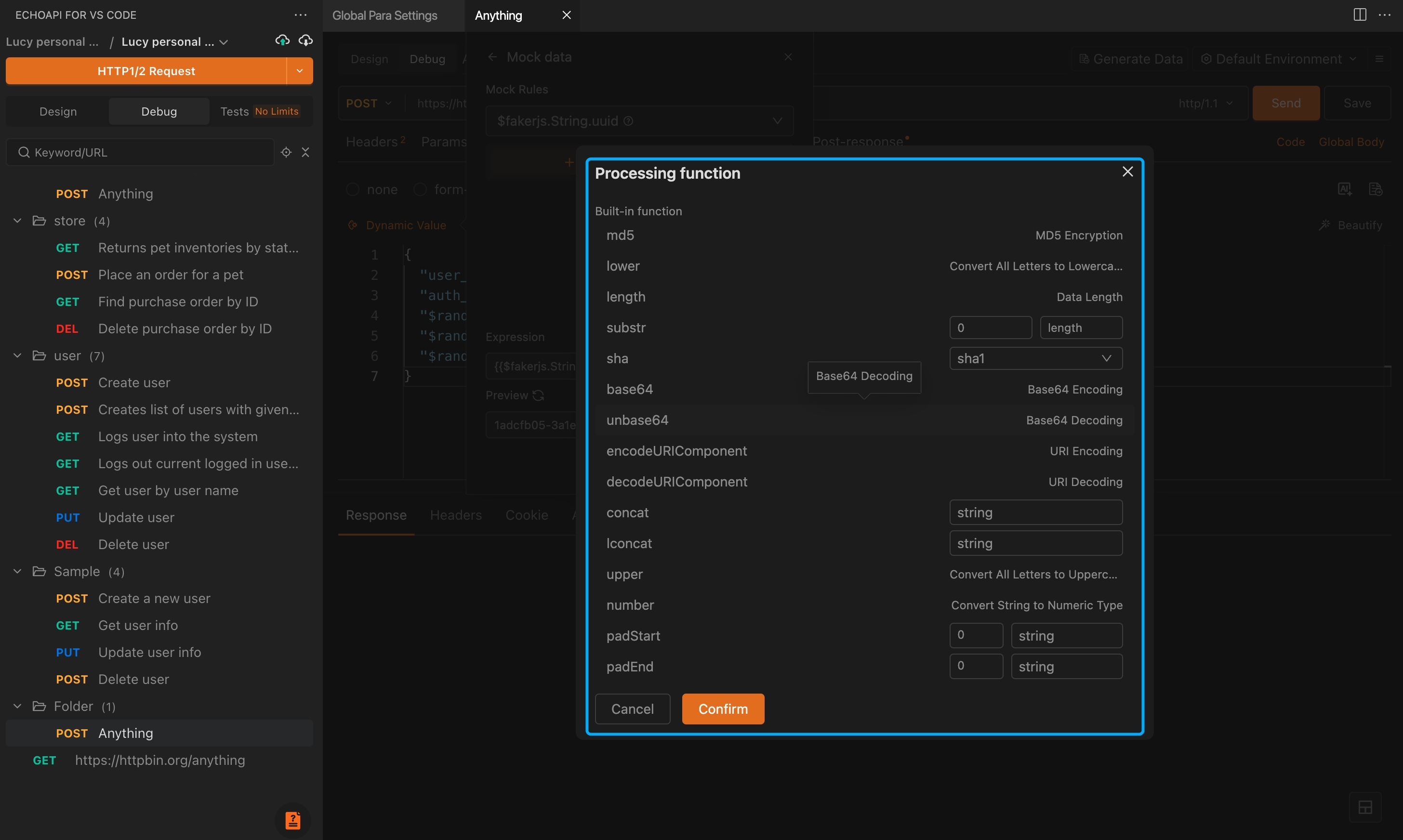This screenshot has height=840, width=1403.
Task: Switch to the sidebar Debug tab
Action: pyautogui.click(x=159, y=112)
